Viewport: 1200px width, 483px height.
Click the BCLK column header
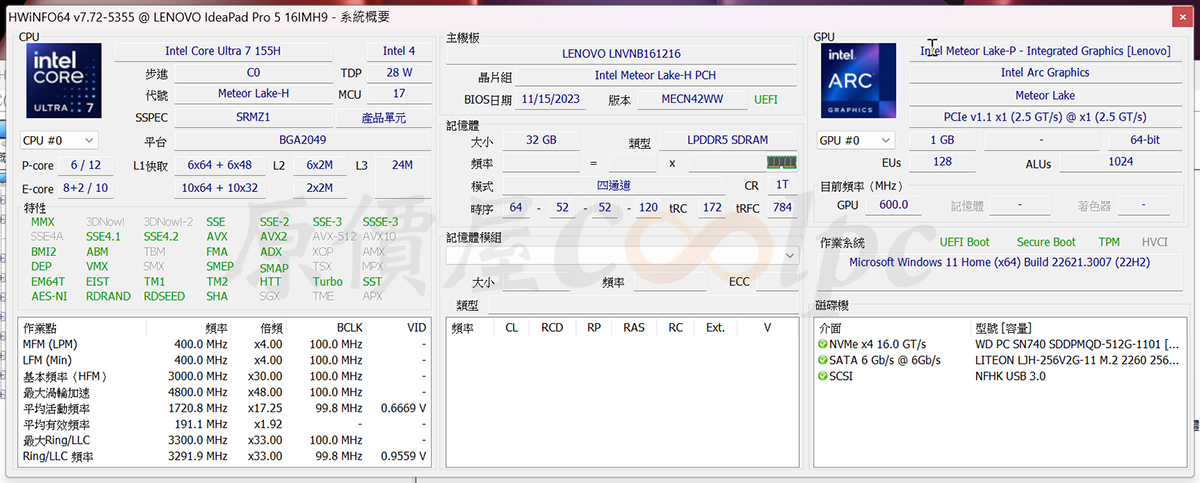point(328,328)
